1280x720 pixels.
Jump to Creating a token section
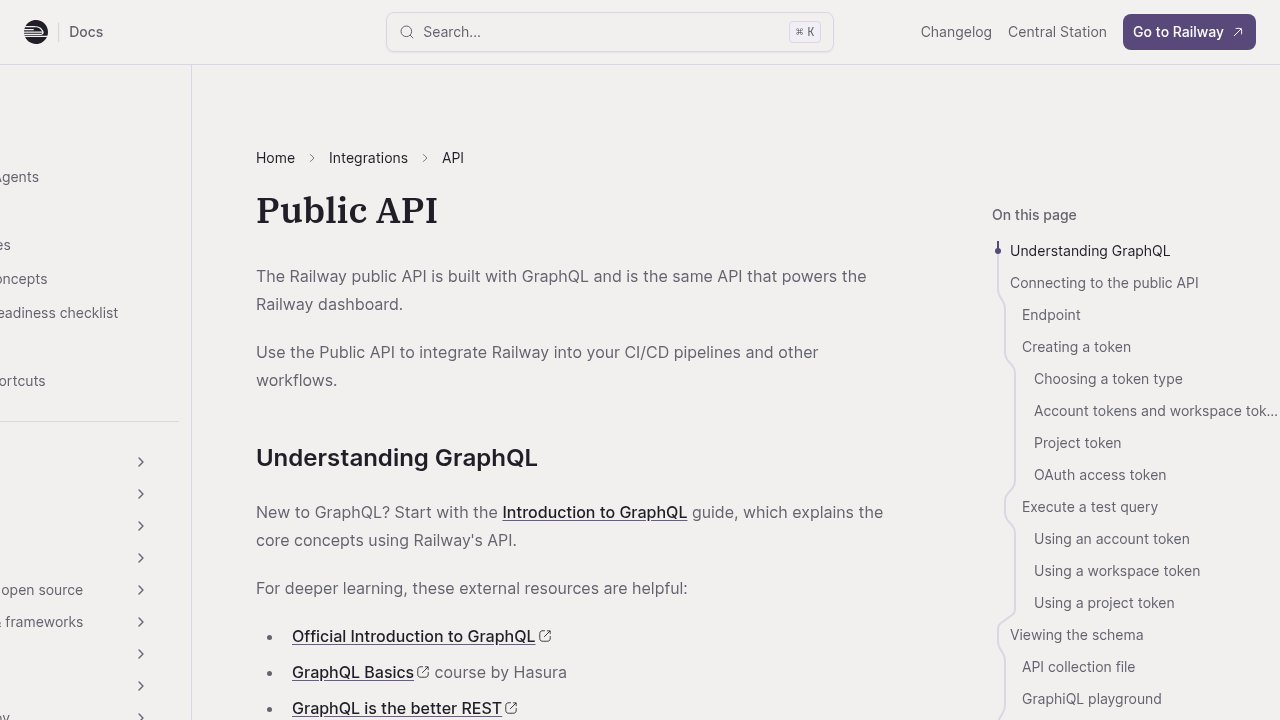pyautogui.click(x=1076, y=347)
